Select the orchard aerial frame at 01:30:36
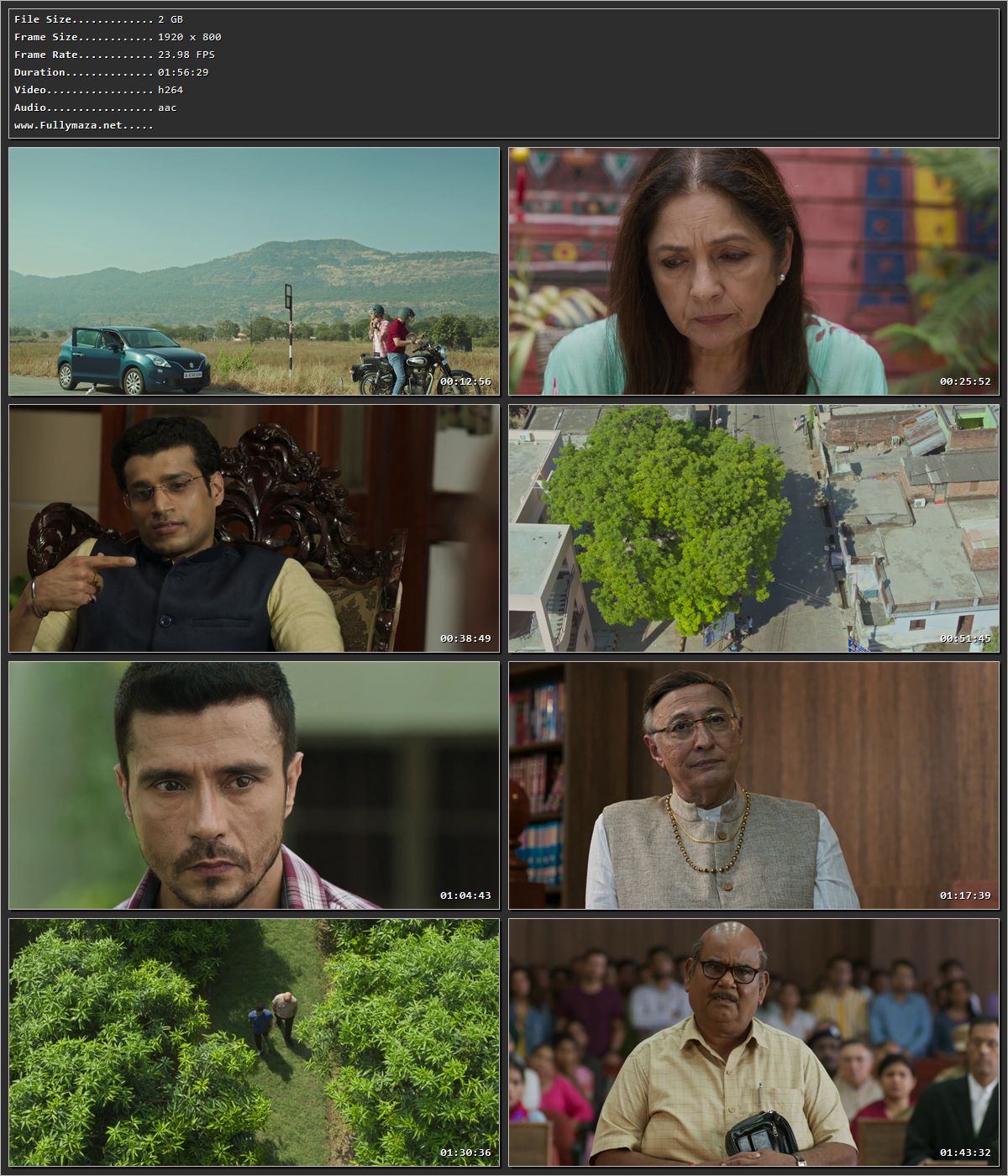Viewport: 1008px width, 1176px height. click(254, 1042)
